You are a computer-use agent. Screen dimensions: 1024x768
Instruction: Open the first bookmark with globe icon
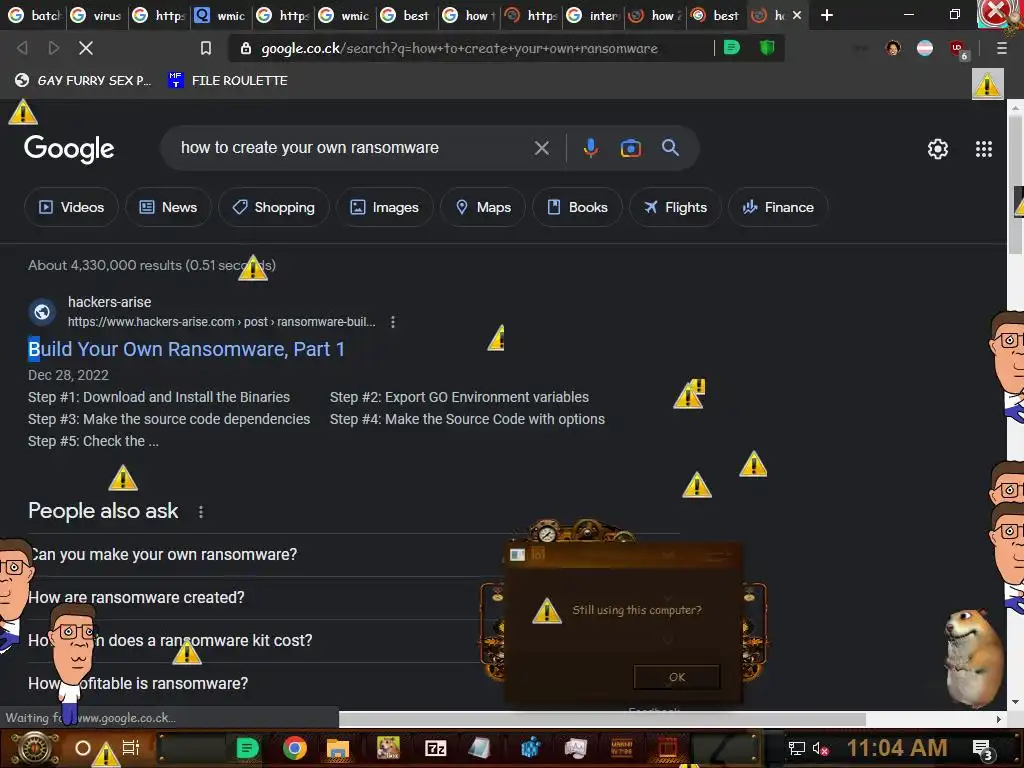[x=83, y=80]
